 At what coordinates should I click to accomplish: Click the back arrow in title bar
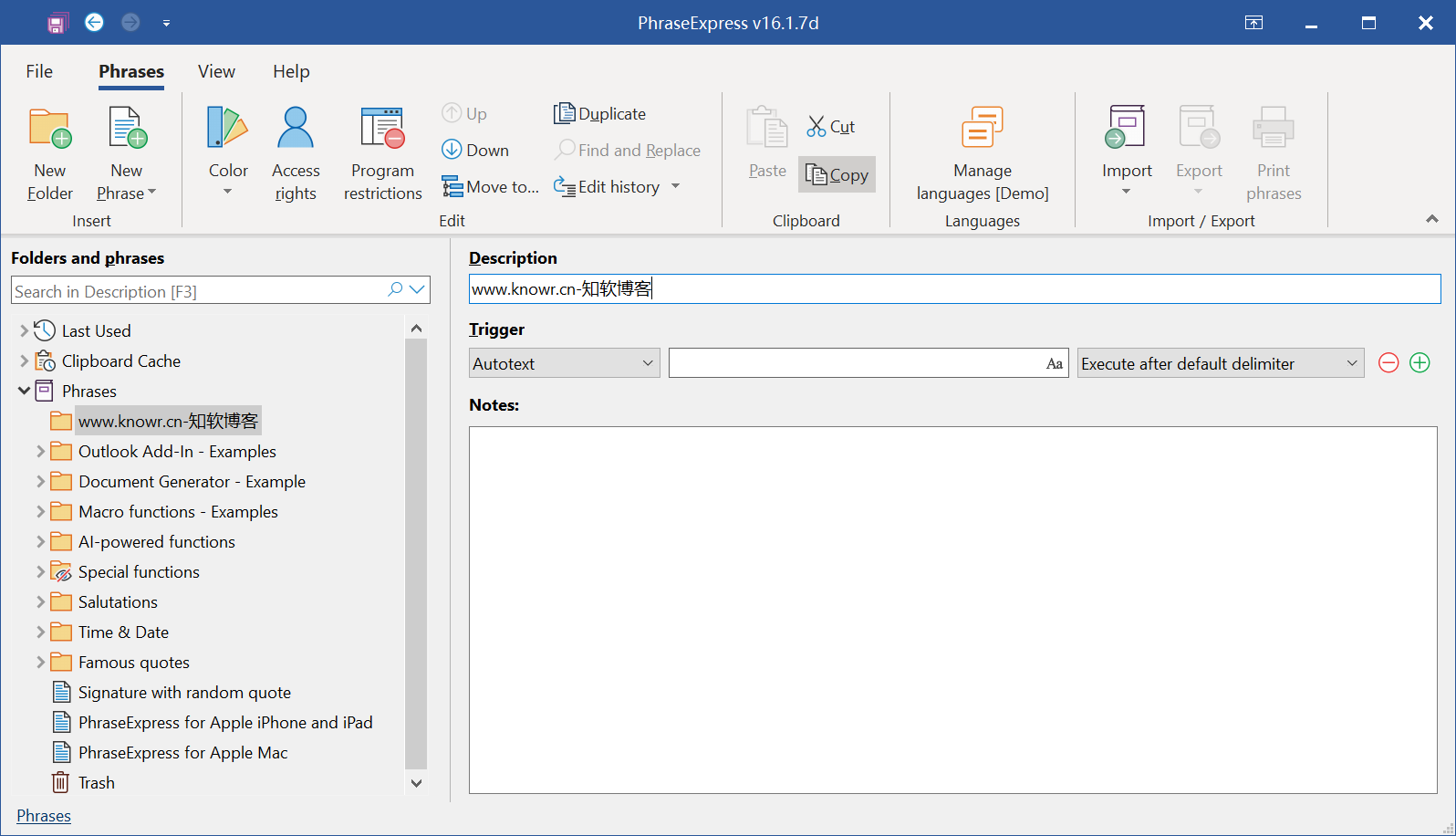[x=94, y=22]
